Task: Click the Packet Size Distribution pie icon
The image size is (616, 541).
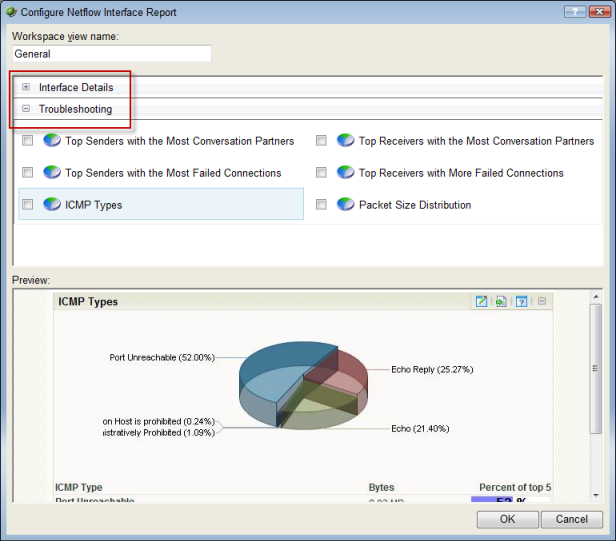Action: coord(346,205)
